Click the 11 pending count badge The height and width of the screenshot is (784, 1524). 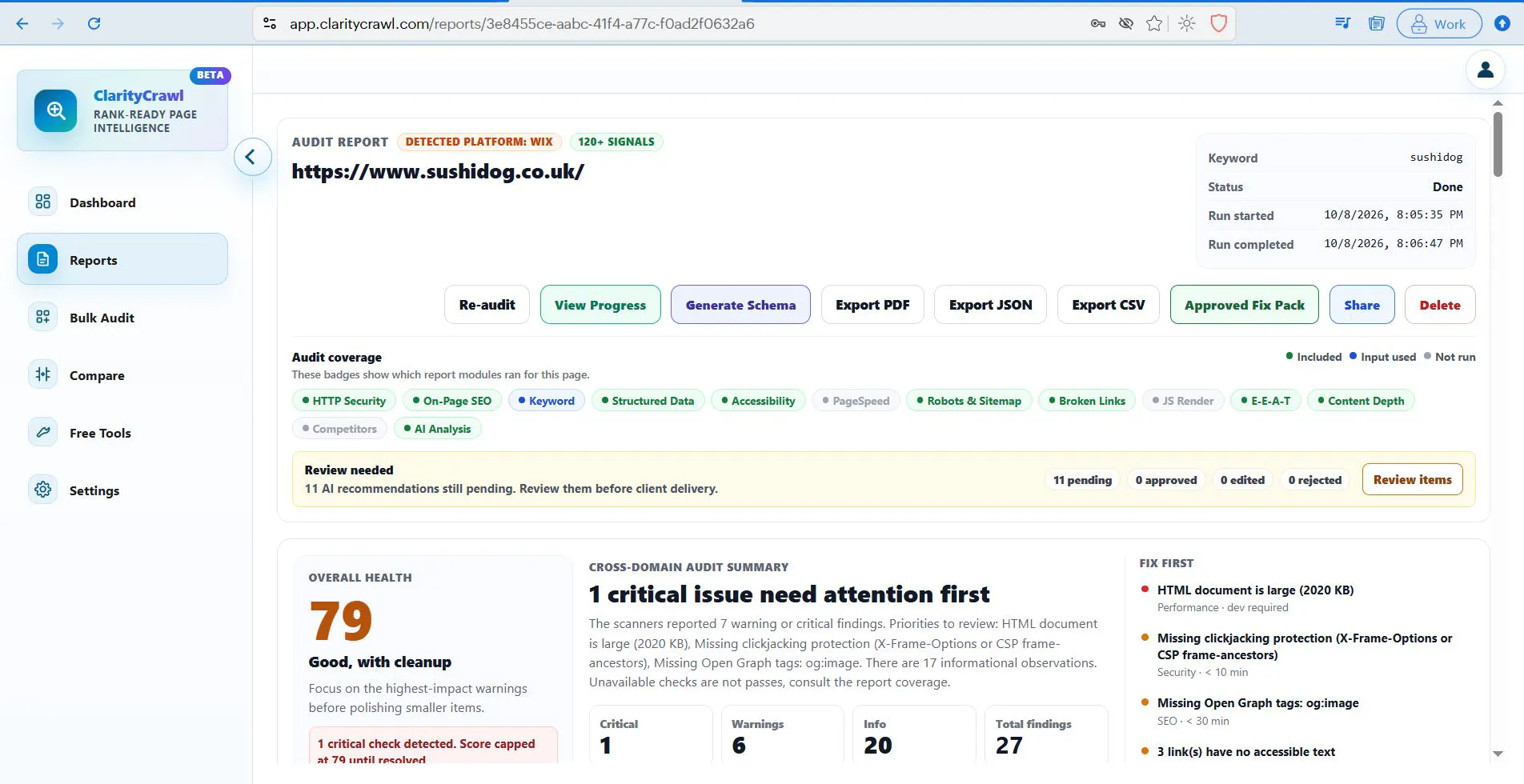click(1082, 480)
